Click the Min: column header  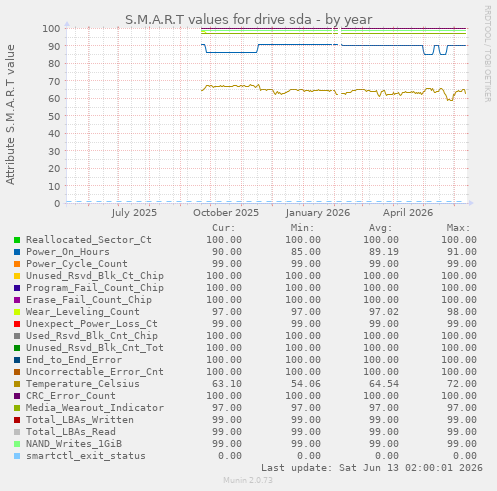302,228
